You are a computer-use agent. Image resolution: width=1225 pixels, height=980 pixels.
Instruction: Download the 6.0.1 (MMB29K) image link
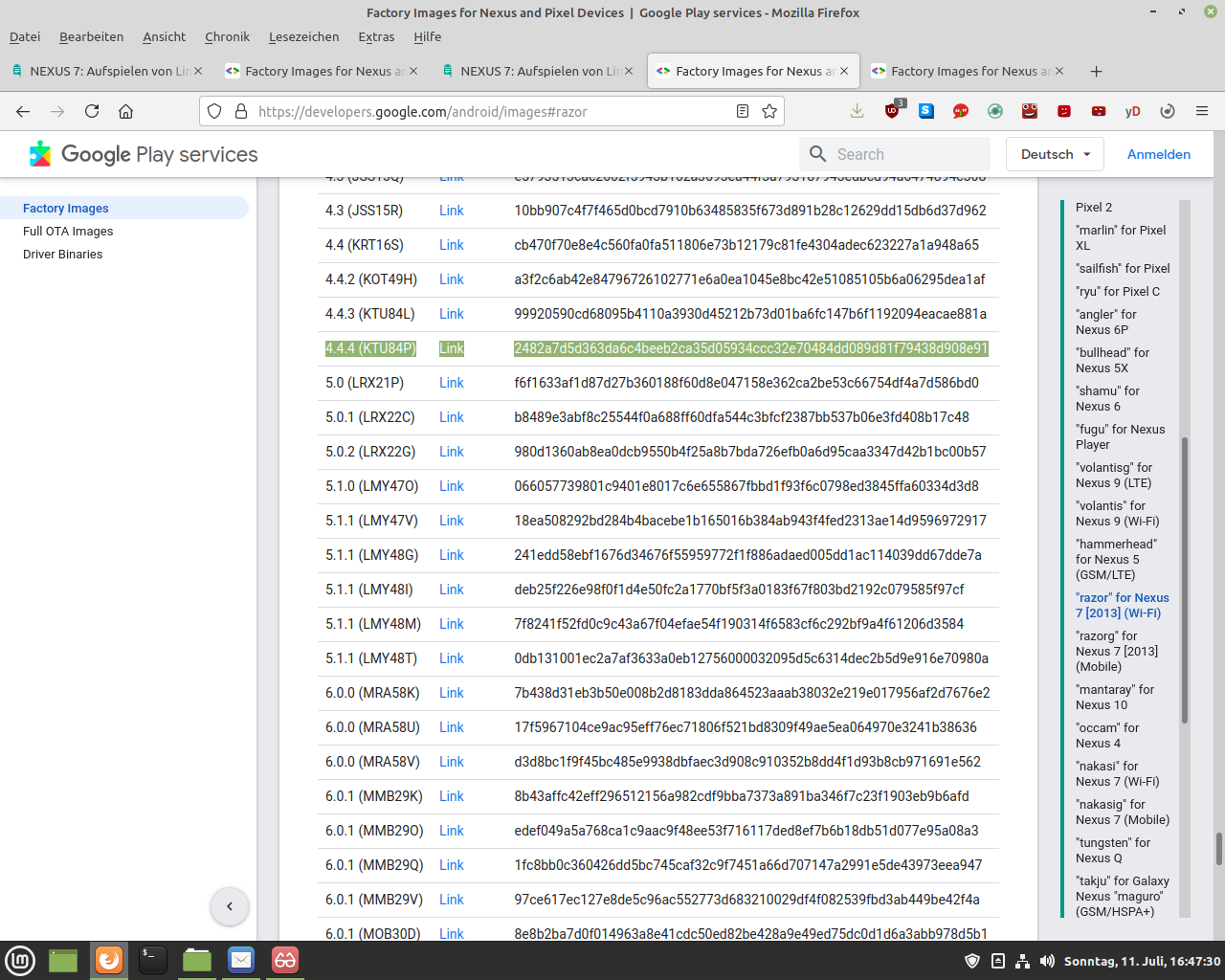click(452, 796)
